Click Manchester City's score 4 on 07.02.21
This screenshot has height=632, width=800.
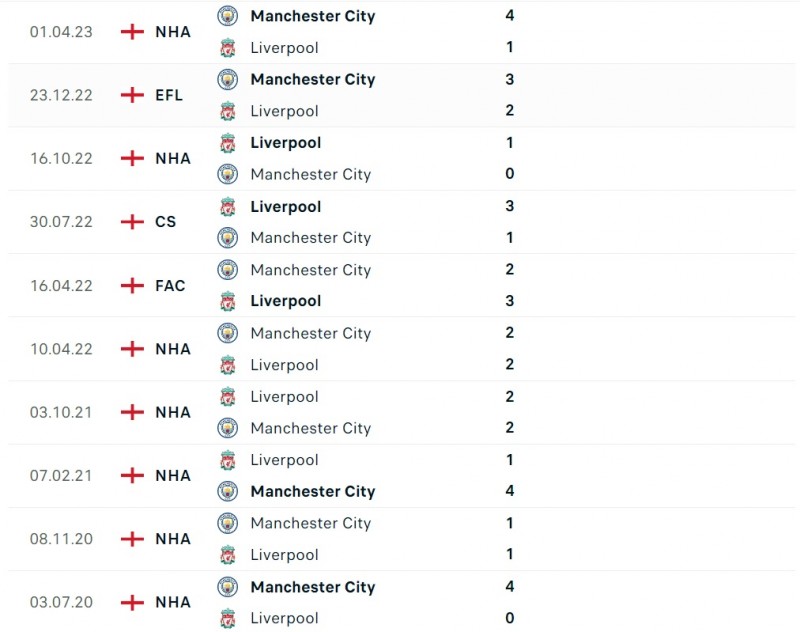(x=510, y=491)
